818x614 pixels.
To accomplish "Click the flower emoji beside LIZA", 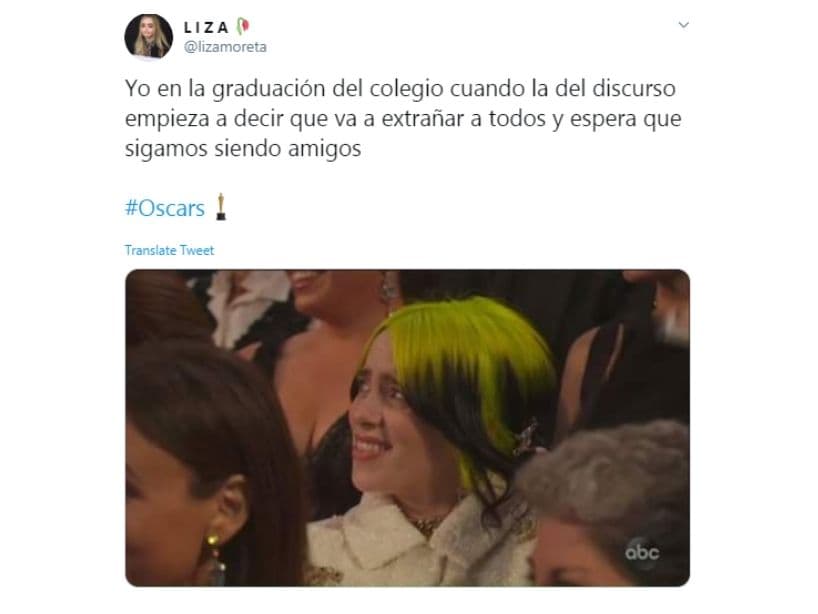I will 243,26.
